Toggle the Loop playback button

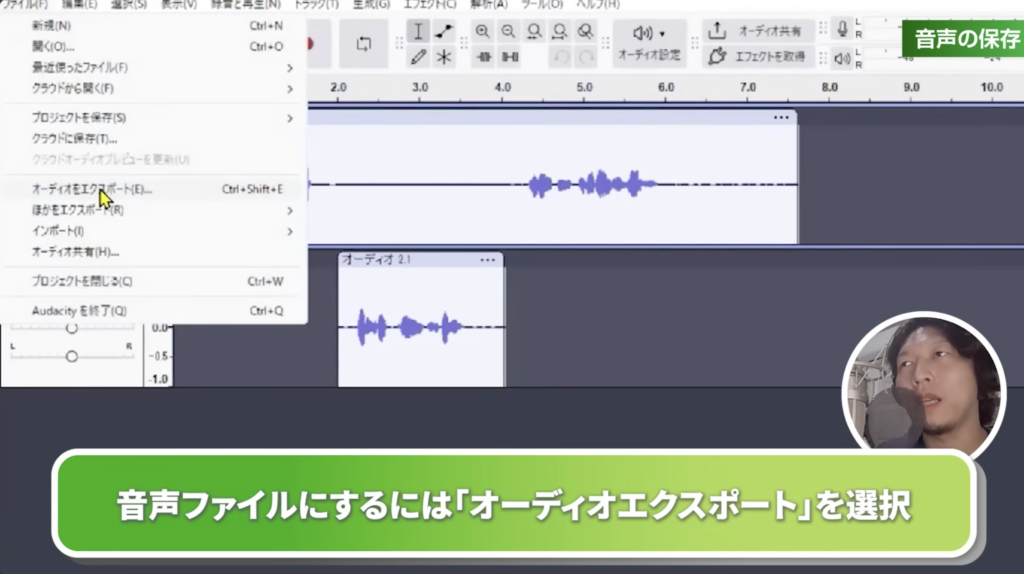(363, 44)
